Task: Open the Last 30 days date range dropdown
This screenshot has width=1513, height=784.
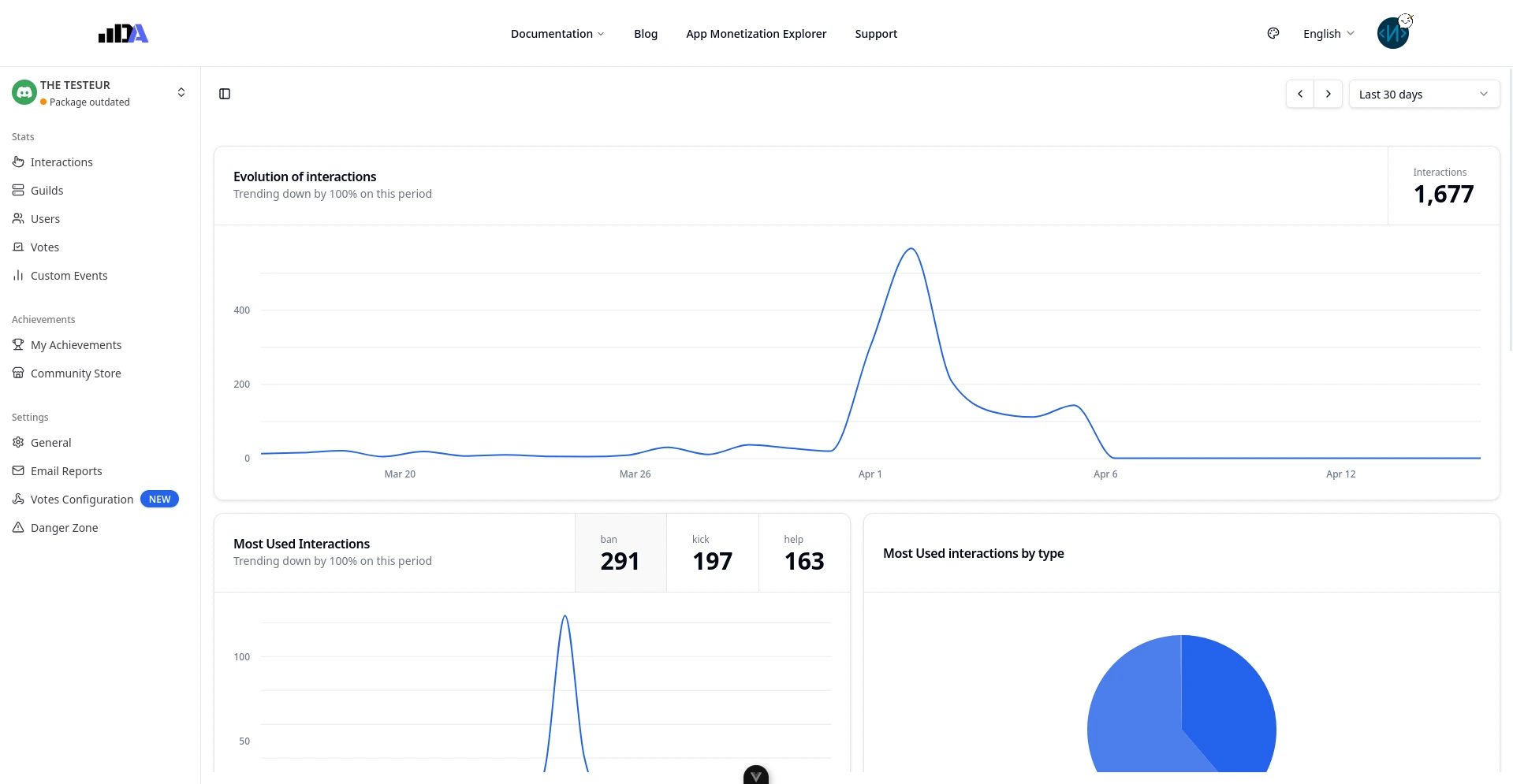Action: click(1424, 94)
